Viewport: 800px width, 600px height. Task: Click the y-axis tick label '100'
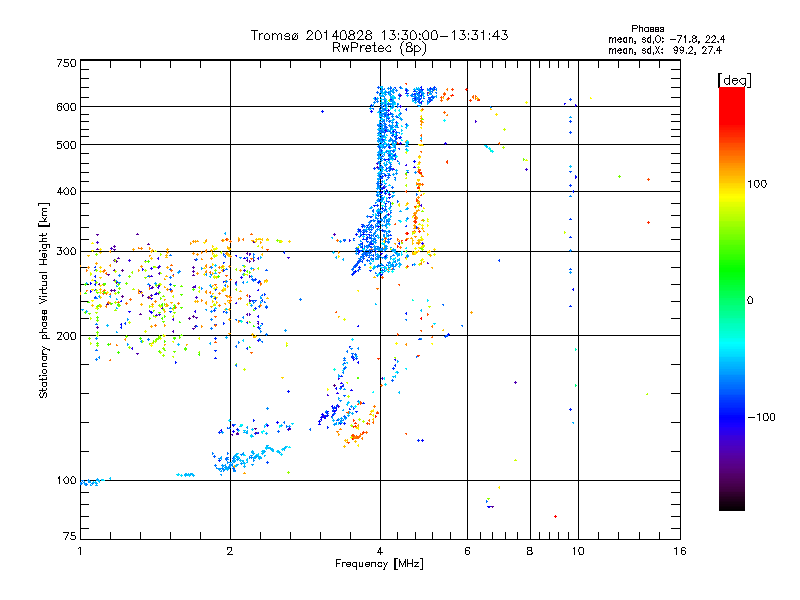click(66, 481)
